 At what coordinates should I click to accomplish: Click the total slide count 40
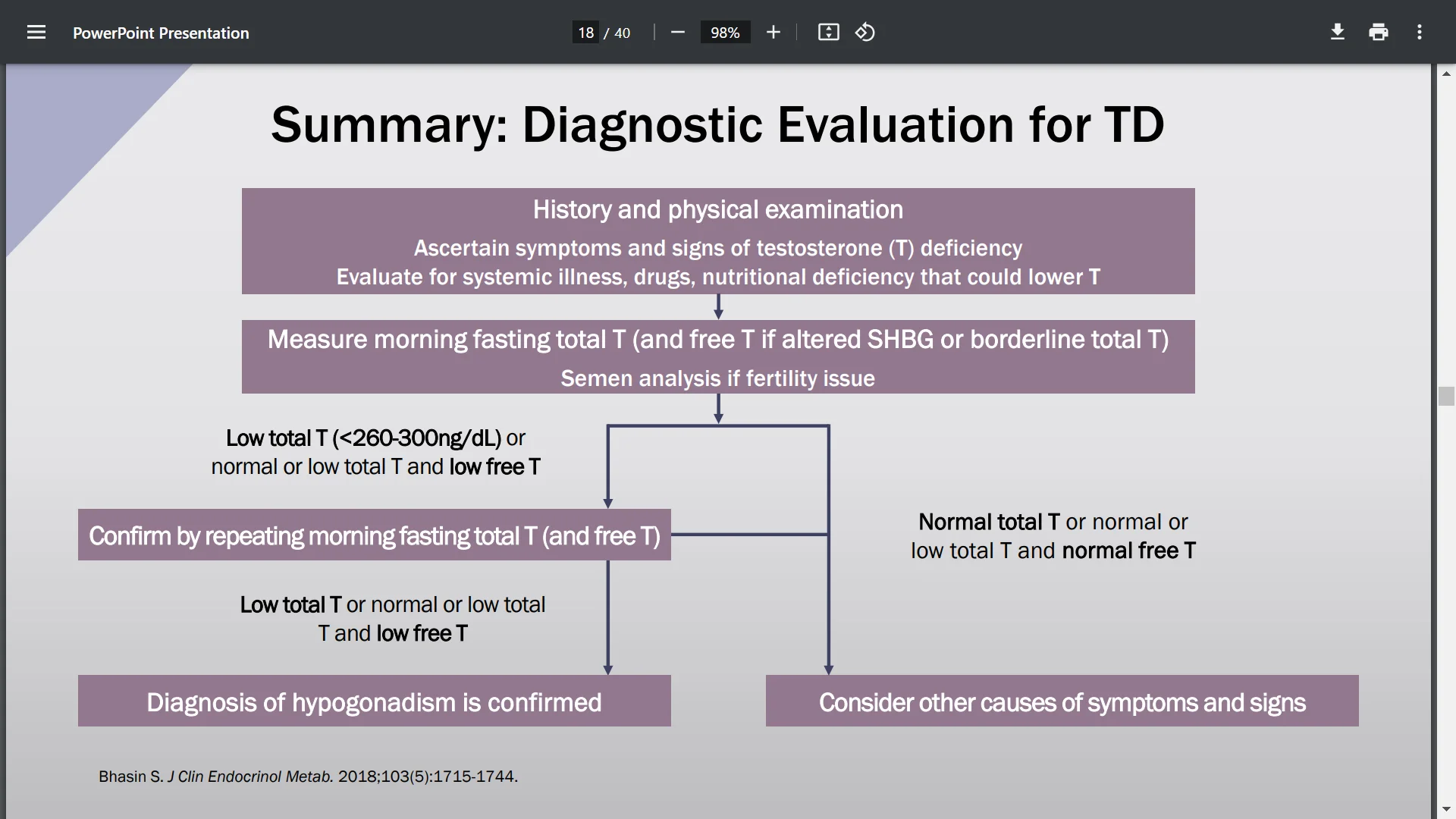click(x=622, y=32)
